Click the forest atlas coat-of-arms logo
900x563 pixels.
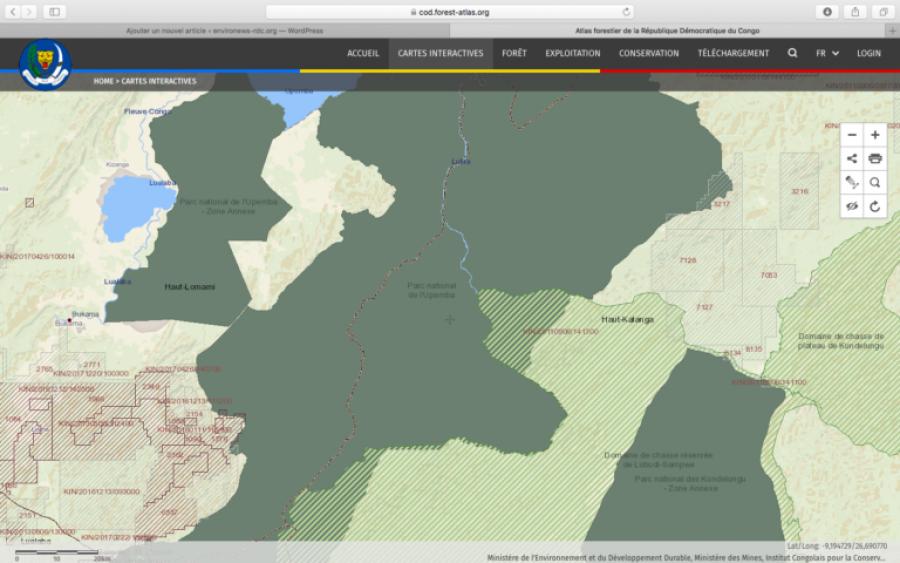(x=45, y=64)
